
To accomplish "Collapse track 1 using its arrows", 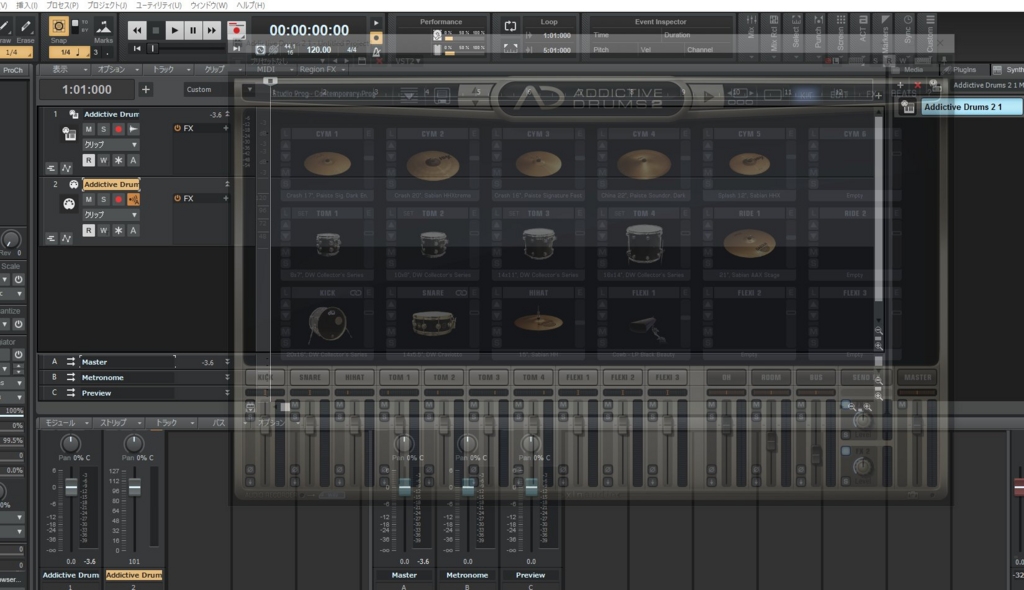I will pyautogui.click(x=227, y=114).
